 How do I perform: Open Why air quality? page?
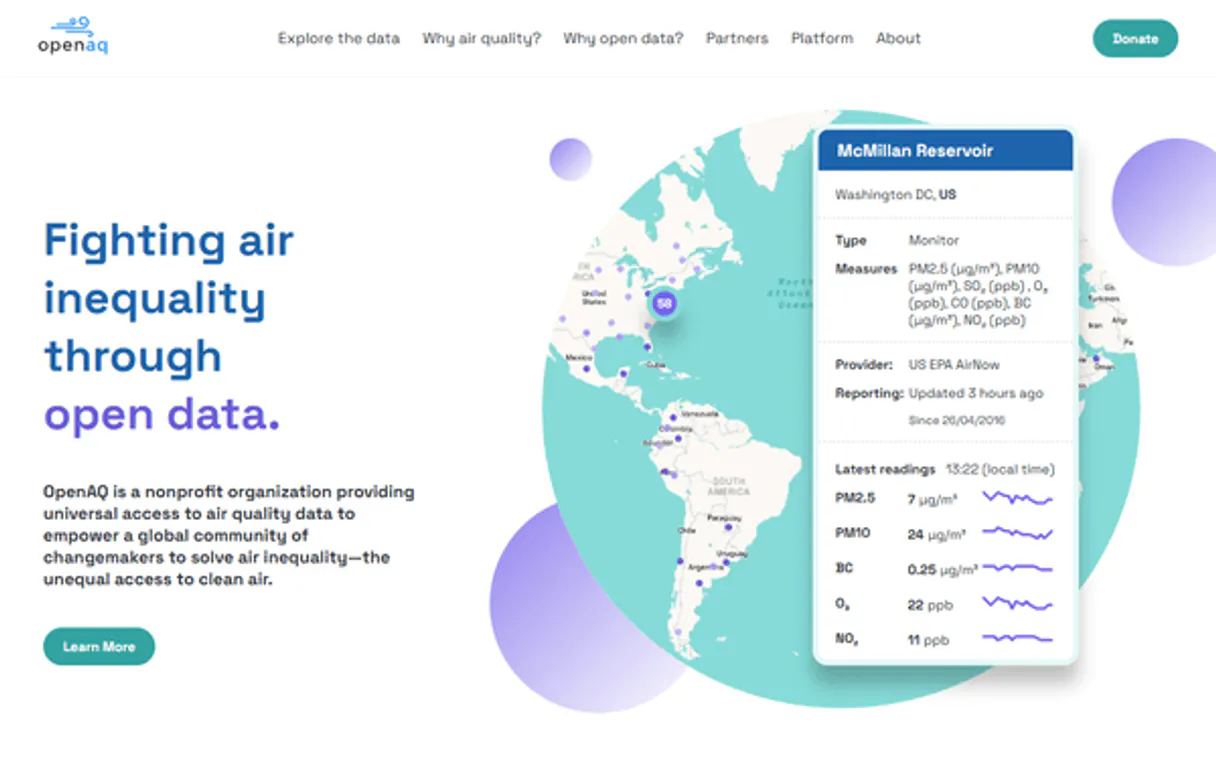click(481, 38)
